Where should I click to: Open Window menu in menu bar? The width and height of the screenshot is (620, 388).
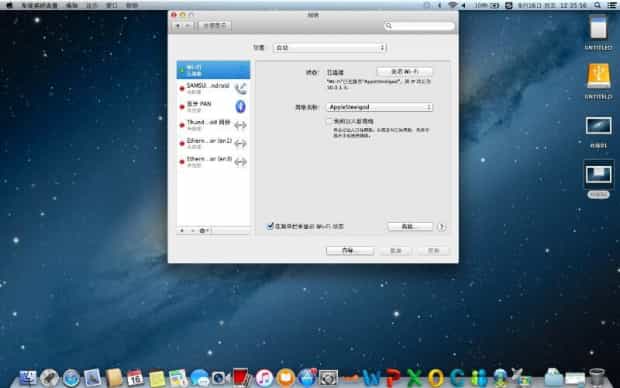coord(112,5)
